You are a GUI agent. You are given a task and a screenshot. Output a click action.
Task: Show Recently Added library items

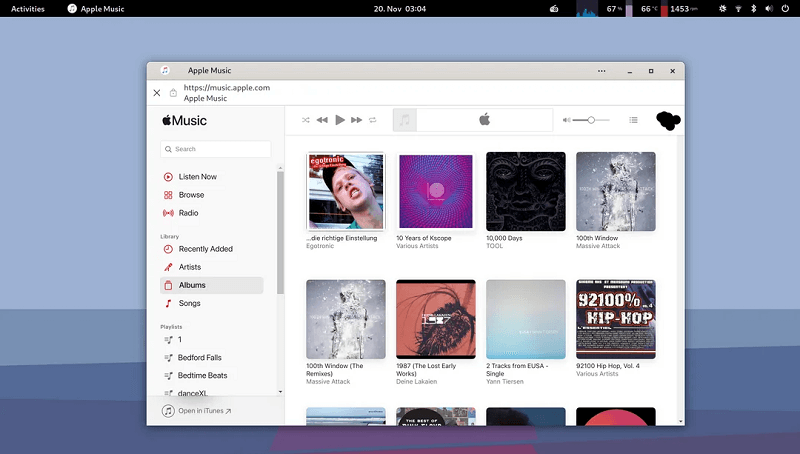pos(205,249)
